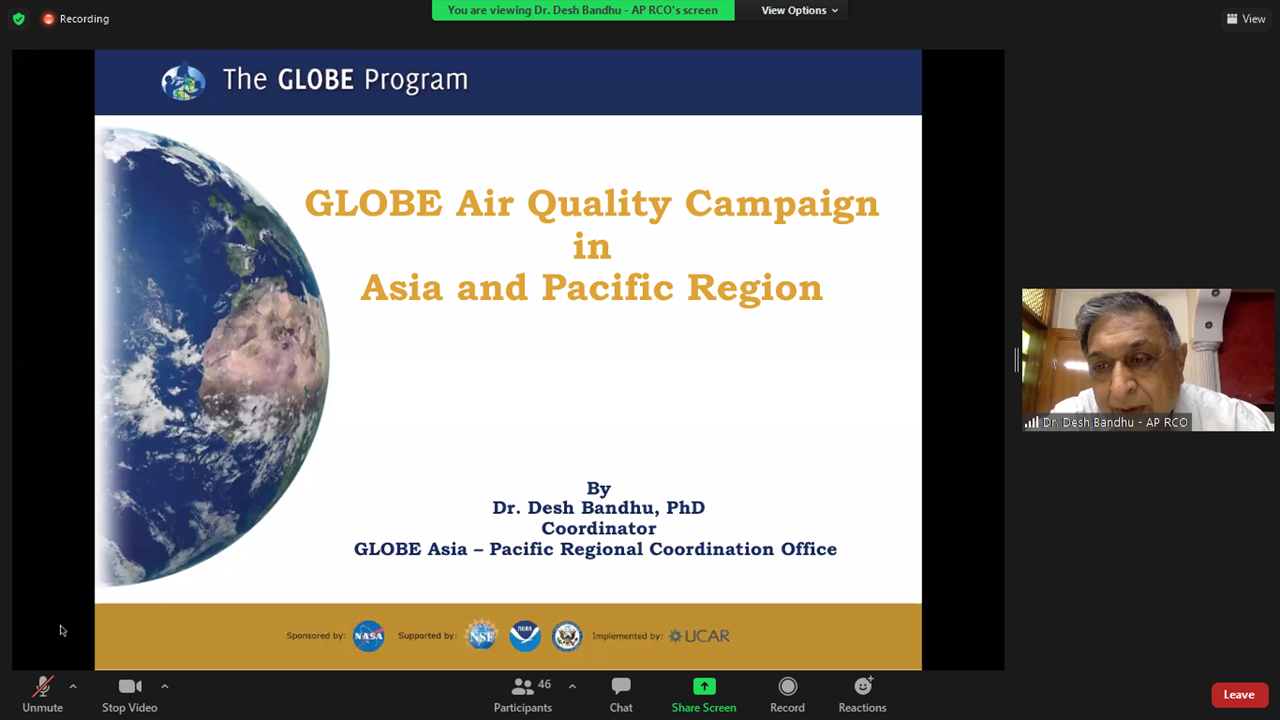This screenshot has height=720, width=1280.
Task: Expand video options arrow beside Stop Video
Action: [x=165, y=686]
